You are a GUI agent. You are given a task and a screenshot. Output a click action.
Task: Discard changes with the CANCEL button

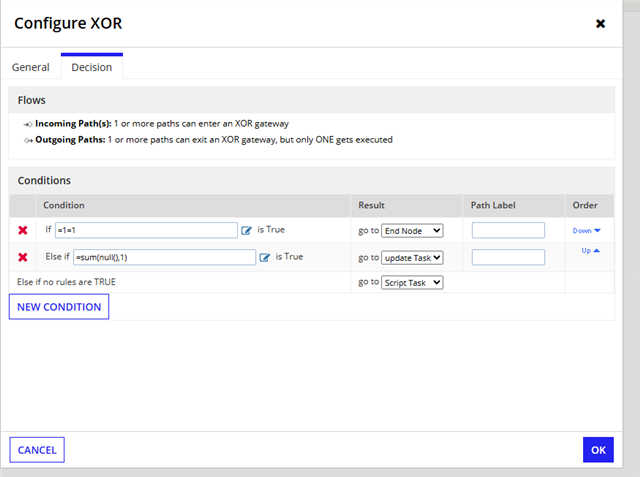[x=37, y=450]
